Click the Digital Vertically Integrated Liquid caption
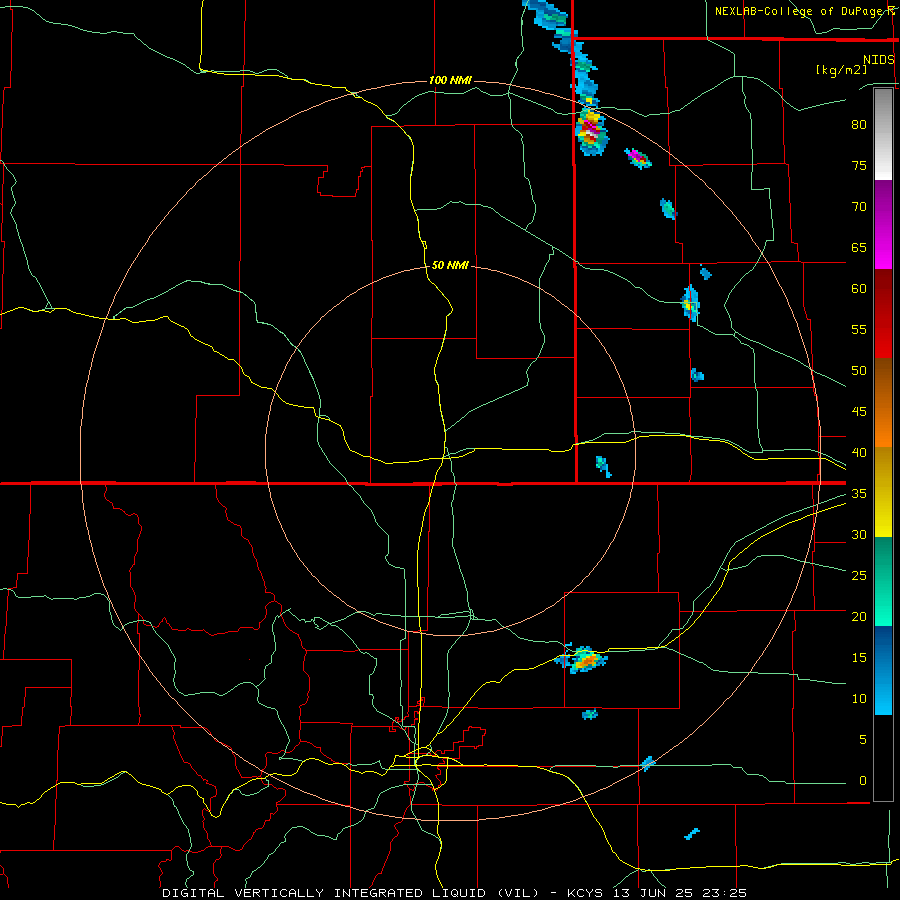This screenshot has height=900, width=900. [x=454, y=893]
